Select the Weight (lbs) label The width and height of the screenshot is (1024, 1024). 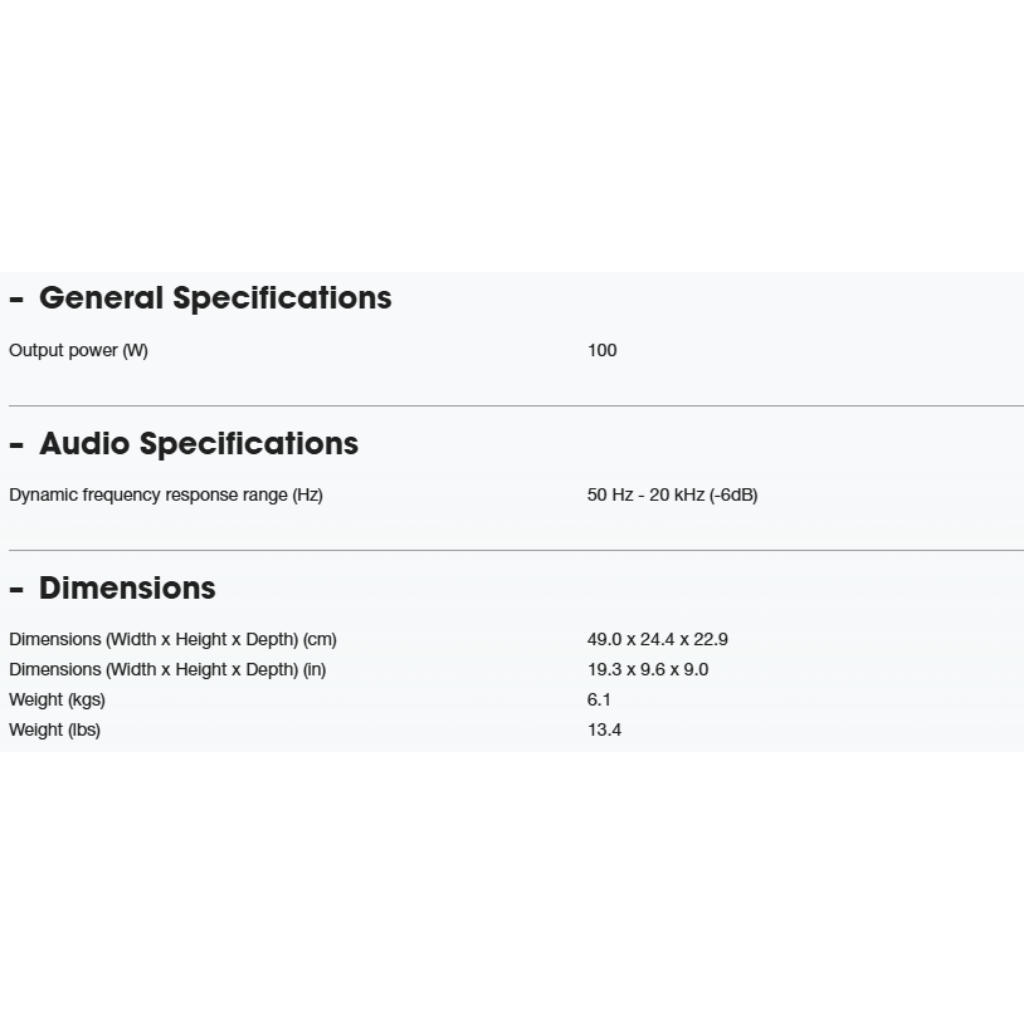[x=54, y=729]
